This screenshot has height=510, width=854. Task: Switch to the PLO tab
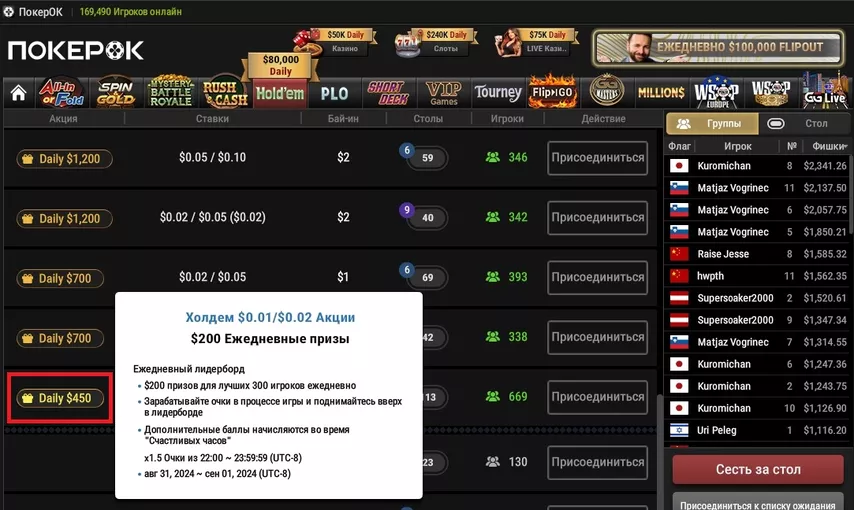[x=334, y=94]
